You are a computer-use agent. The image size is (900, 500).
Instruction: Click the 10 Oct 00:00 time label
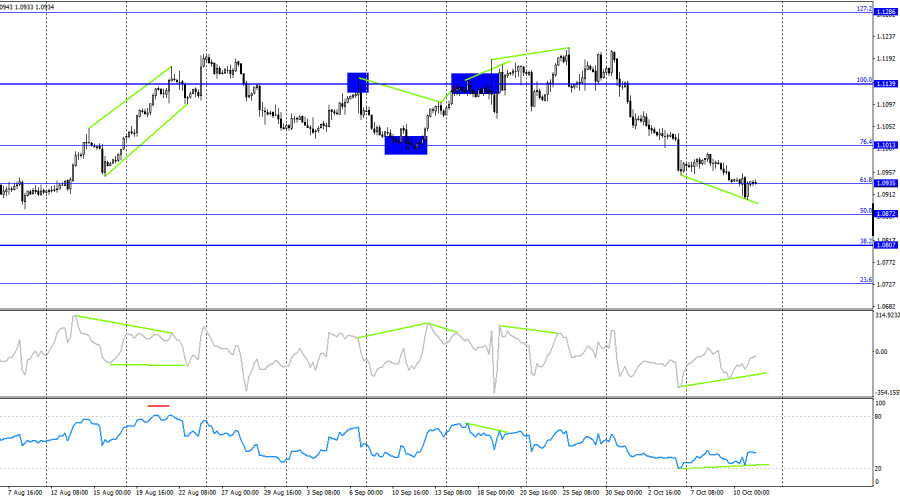[751, 493]
